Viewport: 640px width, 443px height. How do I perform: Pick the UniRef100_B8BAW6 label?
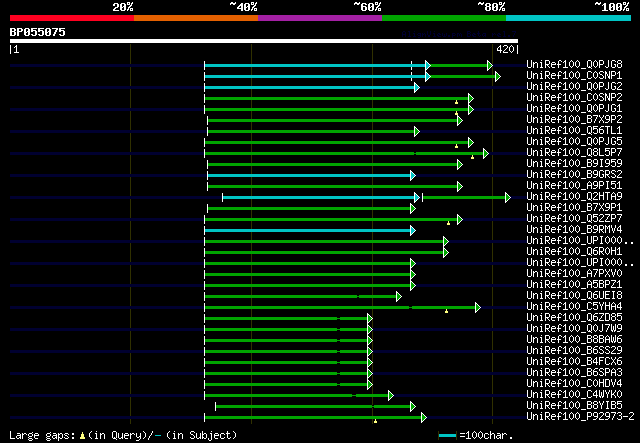coord(574,340)
